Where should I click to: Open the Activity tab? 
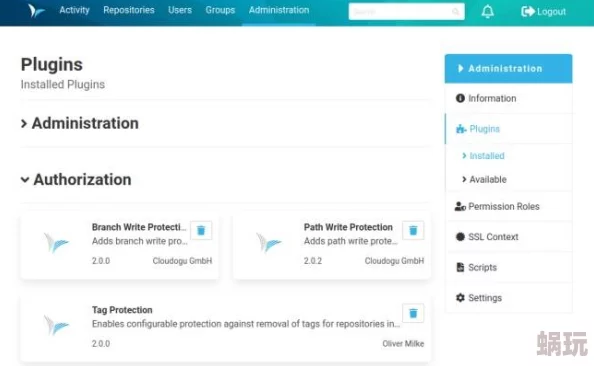click(74, 10)
